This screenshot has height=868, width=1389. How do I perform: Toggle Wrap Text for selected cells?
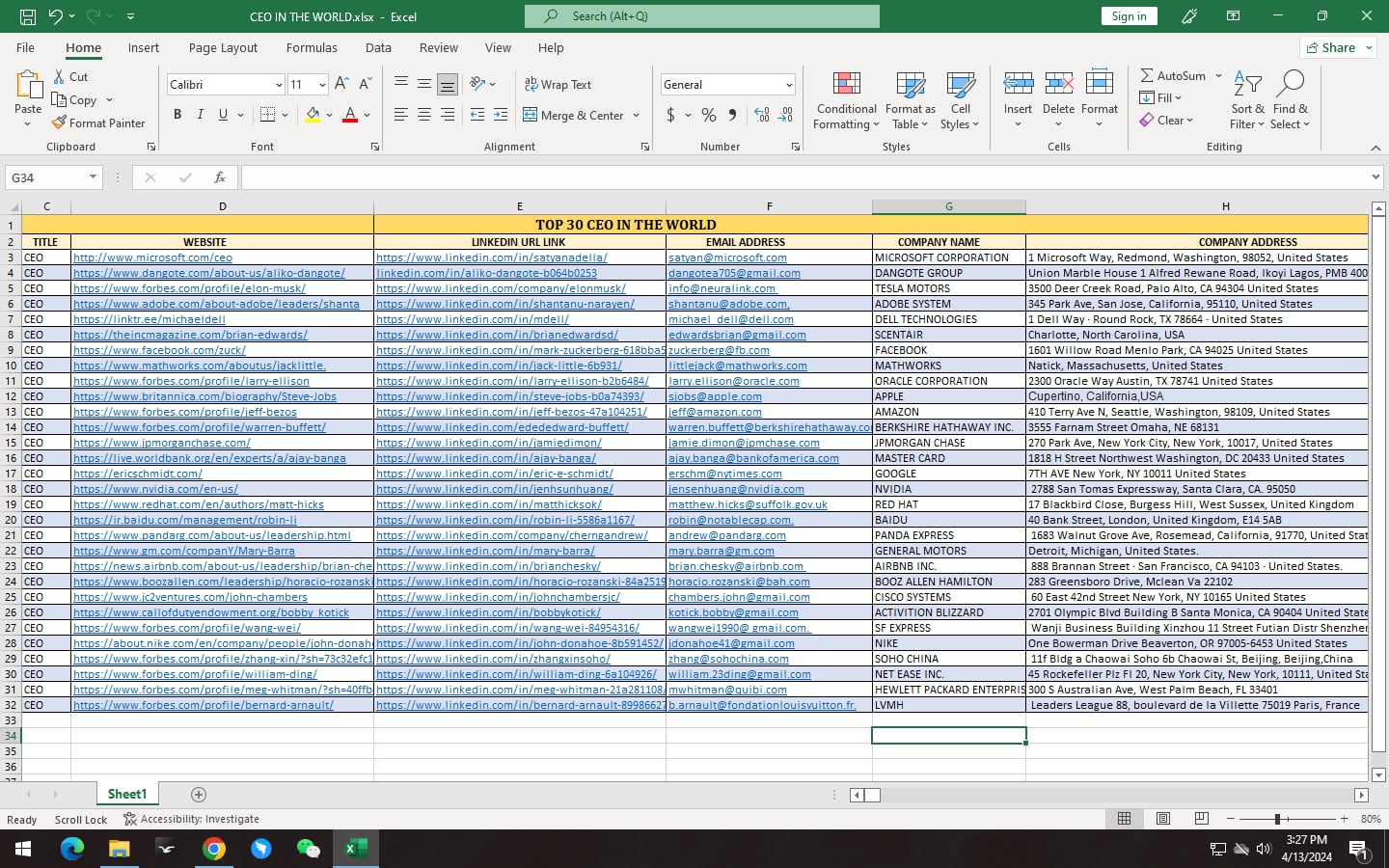[558, 84]
